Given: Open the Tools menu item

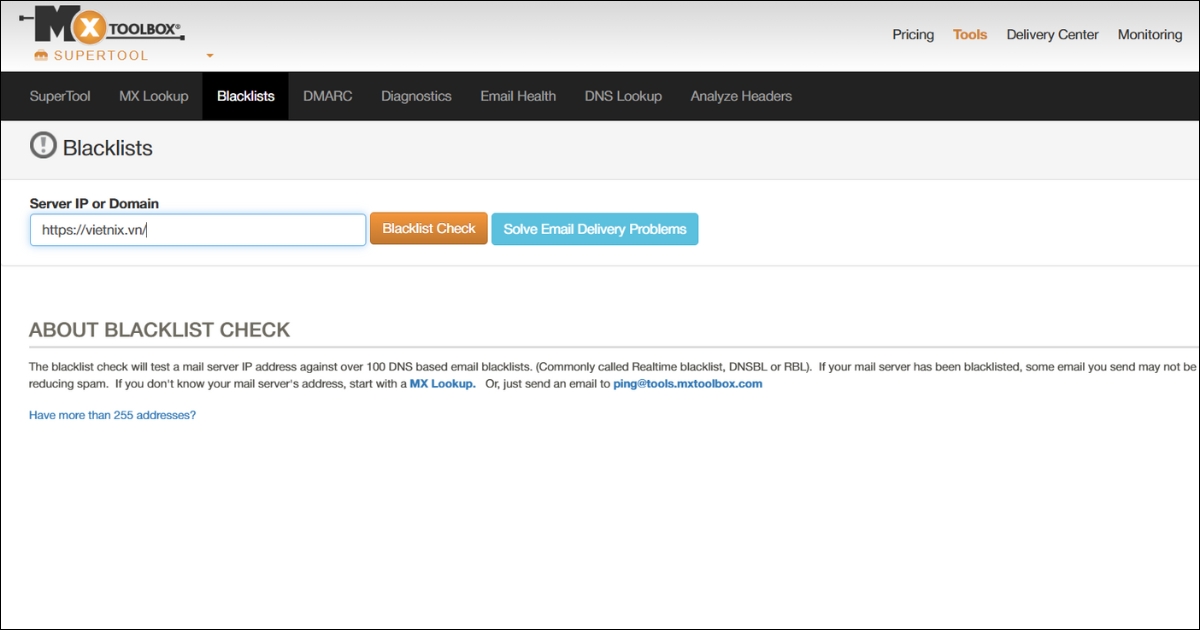Looking at the screenshot, I should (969, 34).
